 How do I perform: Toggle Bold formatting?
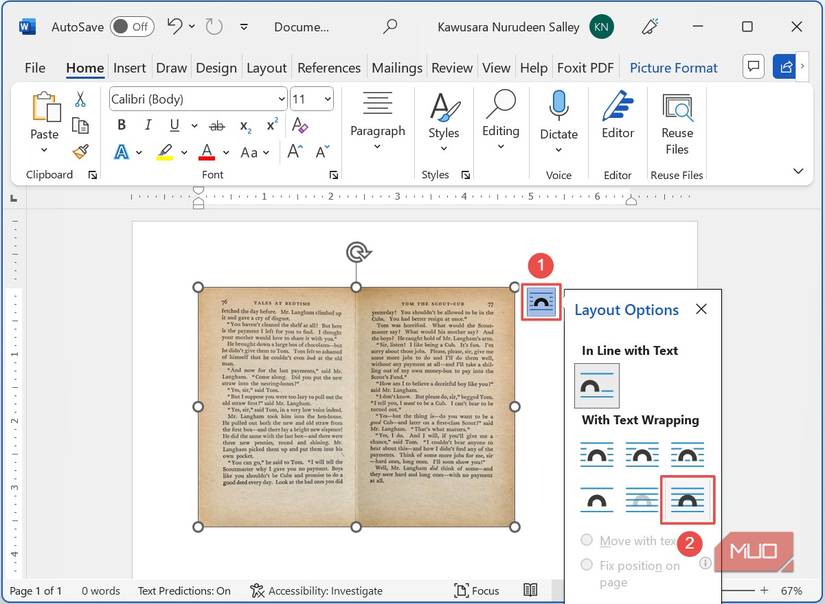121,124
